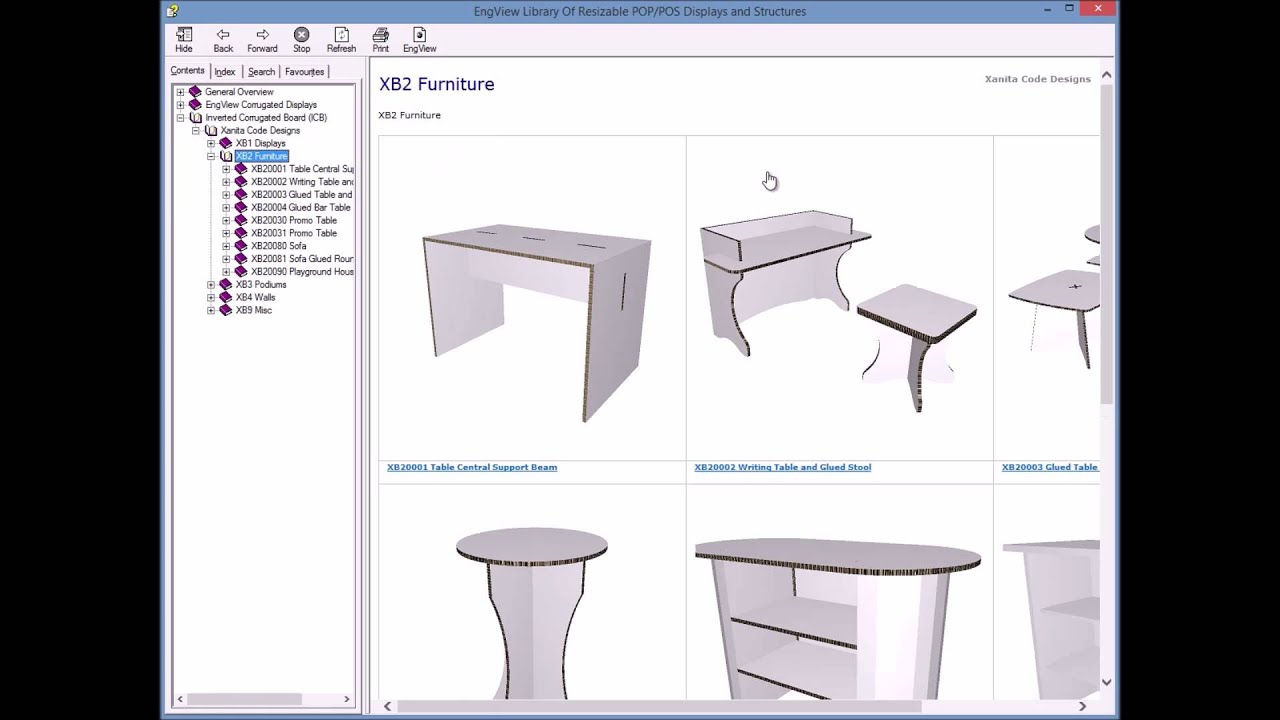Expand the XB20030 Promo Table node

point(226,221)
